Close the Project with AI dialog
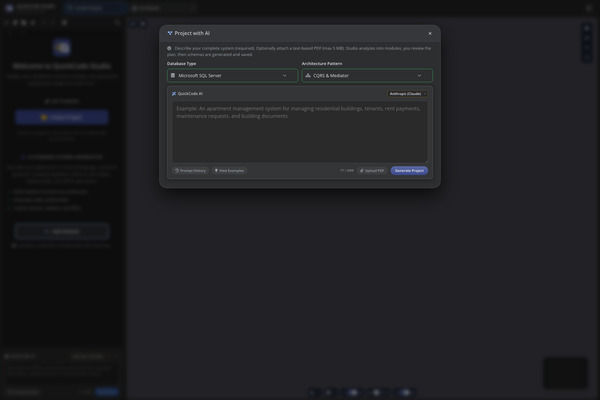This screenshot has height=400, width=600. pyautogui.click(x=430, y=34)
